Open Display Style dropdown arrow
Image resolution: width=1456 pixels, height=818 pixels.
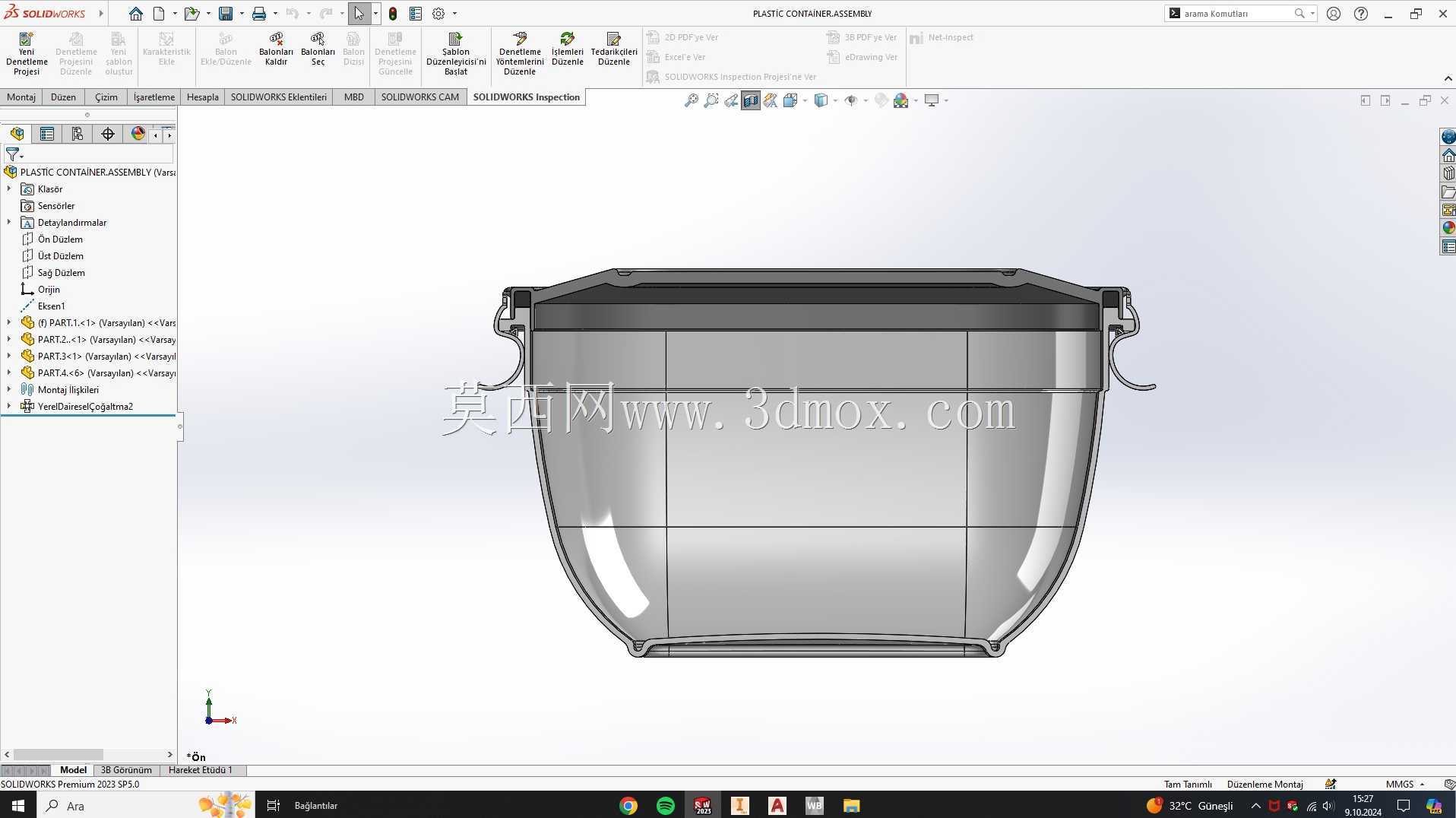tap(835, 100)
